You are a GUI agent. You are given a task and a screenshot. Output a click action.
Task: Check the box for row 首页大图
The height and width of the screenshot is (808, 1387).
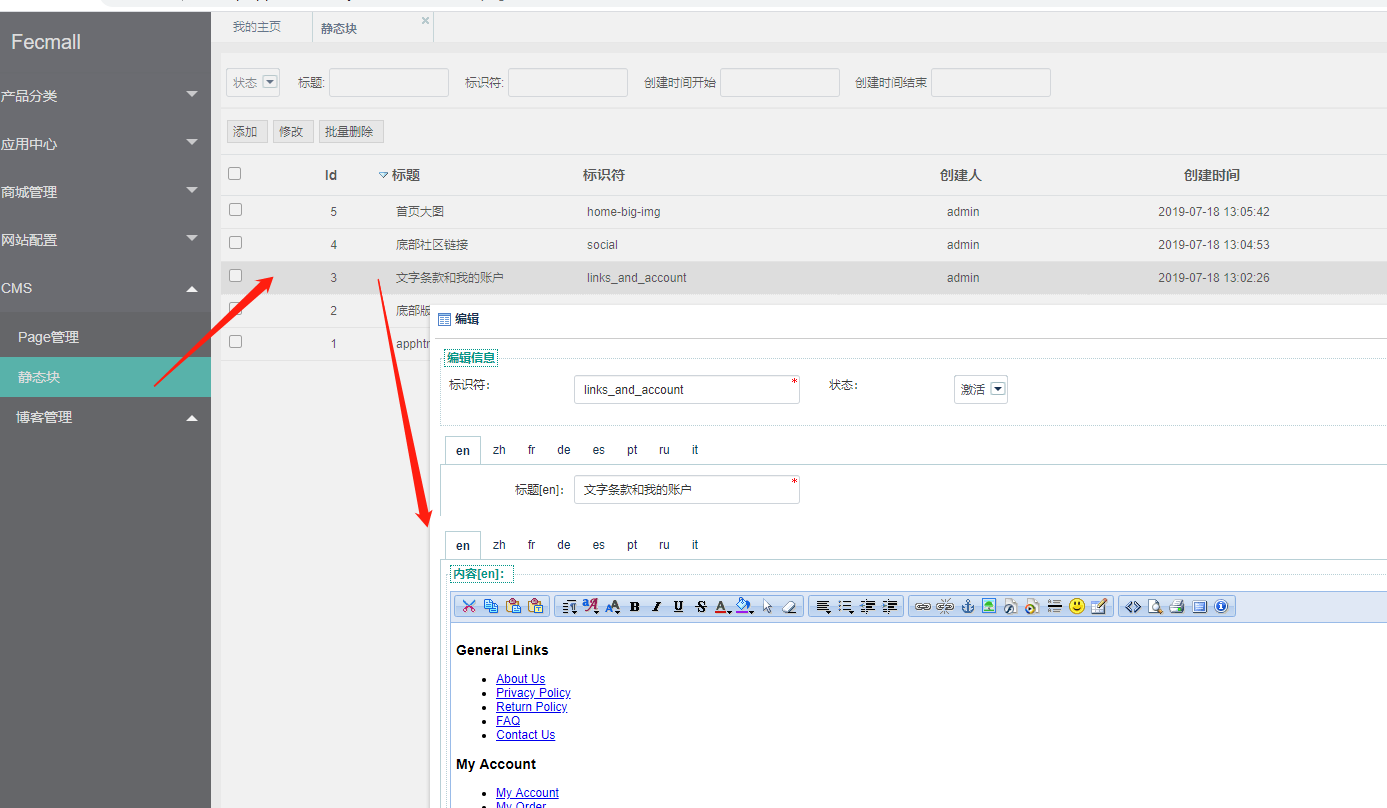235,210
